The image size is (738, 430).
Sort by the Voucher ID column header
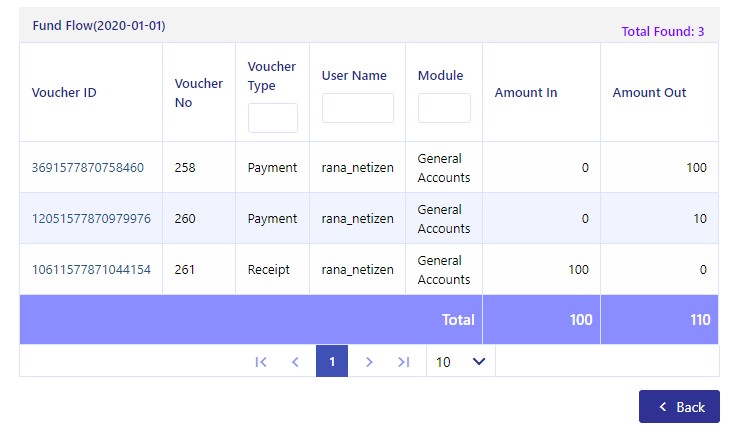(64, 92)
